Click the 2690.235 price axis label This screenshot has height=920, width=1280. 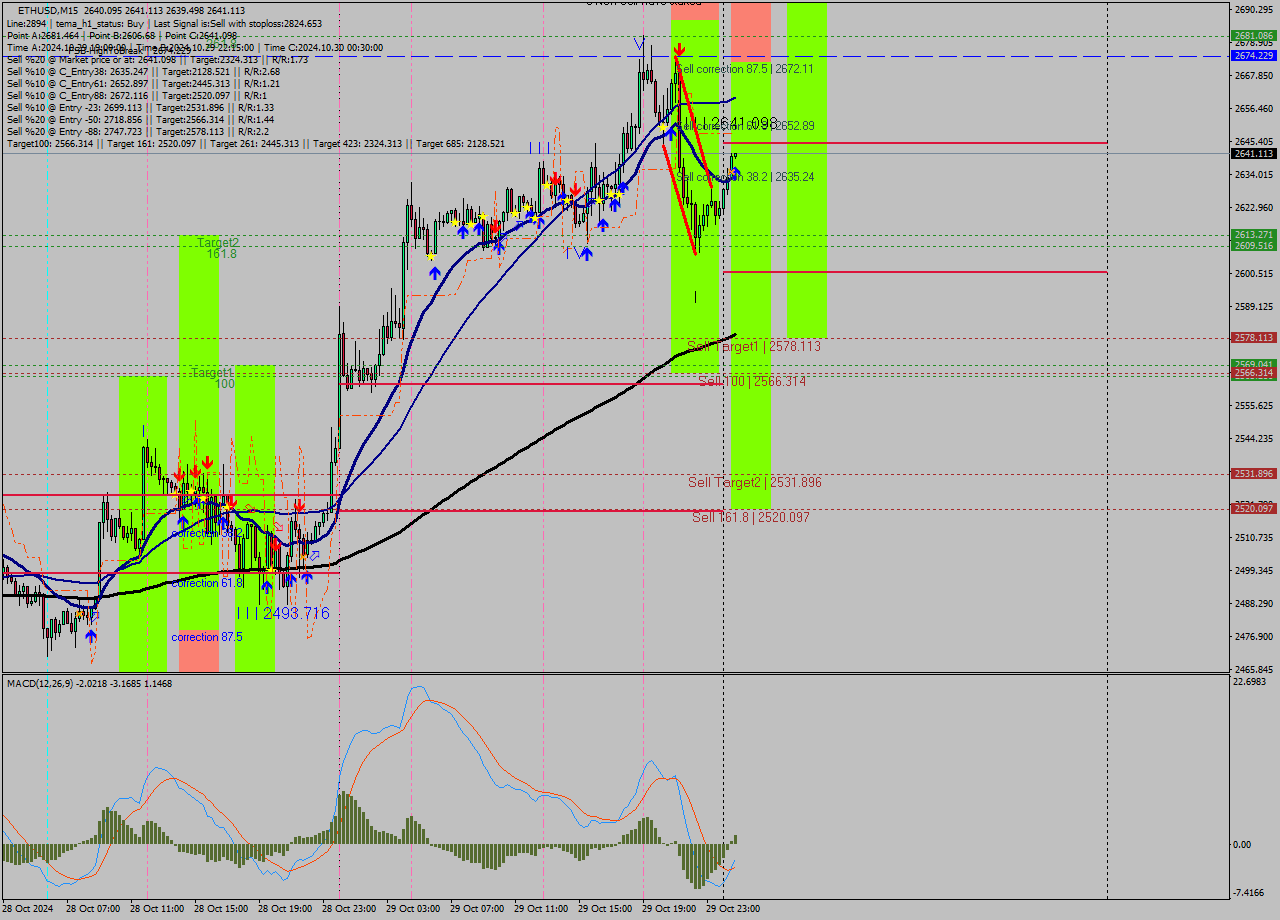(1253, 10)
